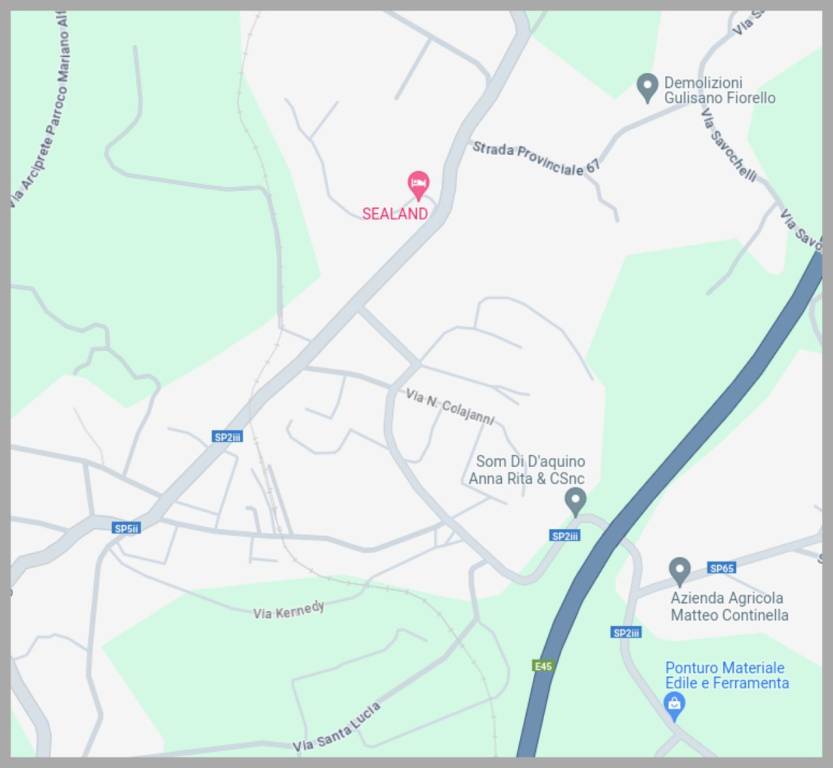
Task: Click the Strada Provinciale 67 road label
Action: 536,159
